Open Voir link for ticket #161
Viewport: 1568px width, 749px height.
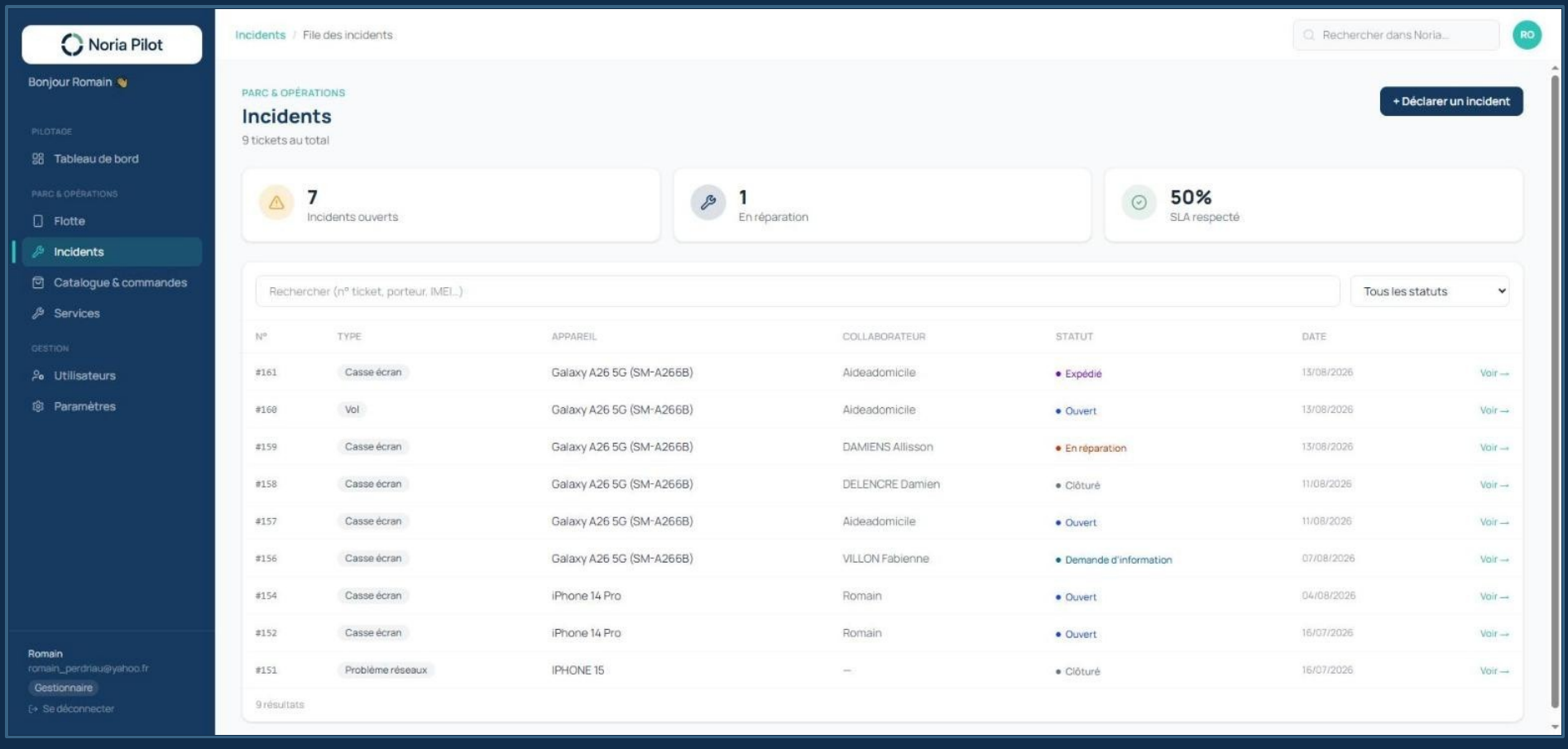coord(1494,373)
